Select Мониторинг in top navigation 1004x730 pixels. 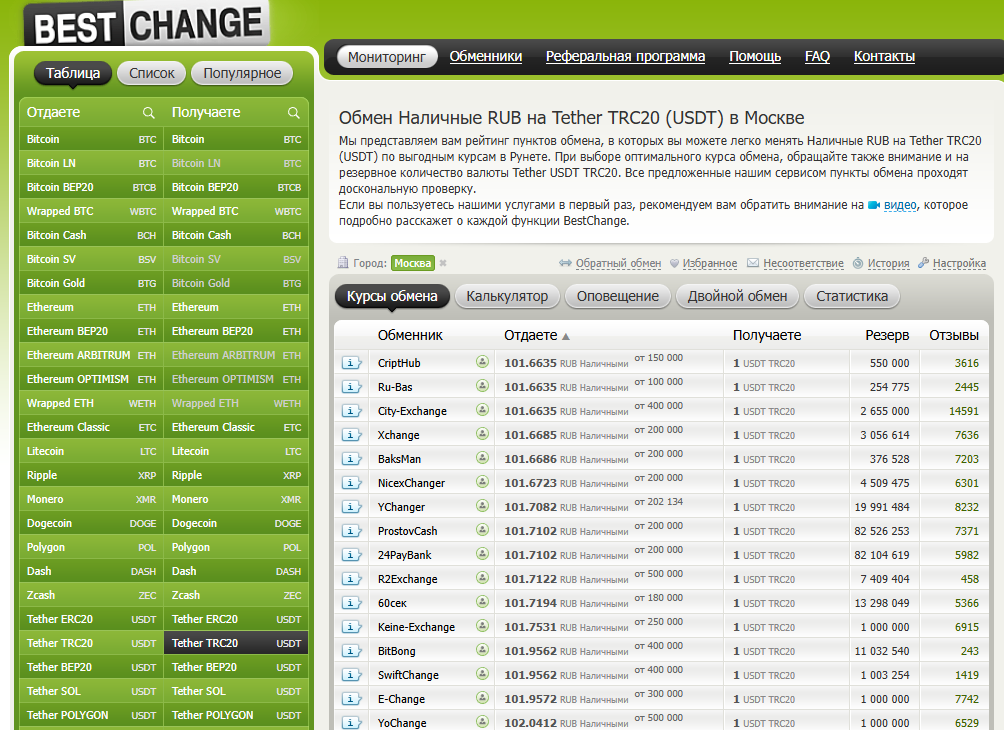click(x=387, y=57)
